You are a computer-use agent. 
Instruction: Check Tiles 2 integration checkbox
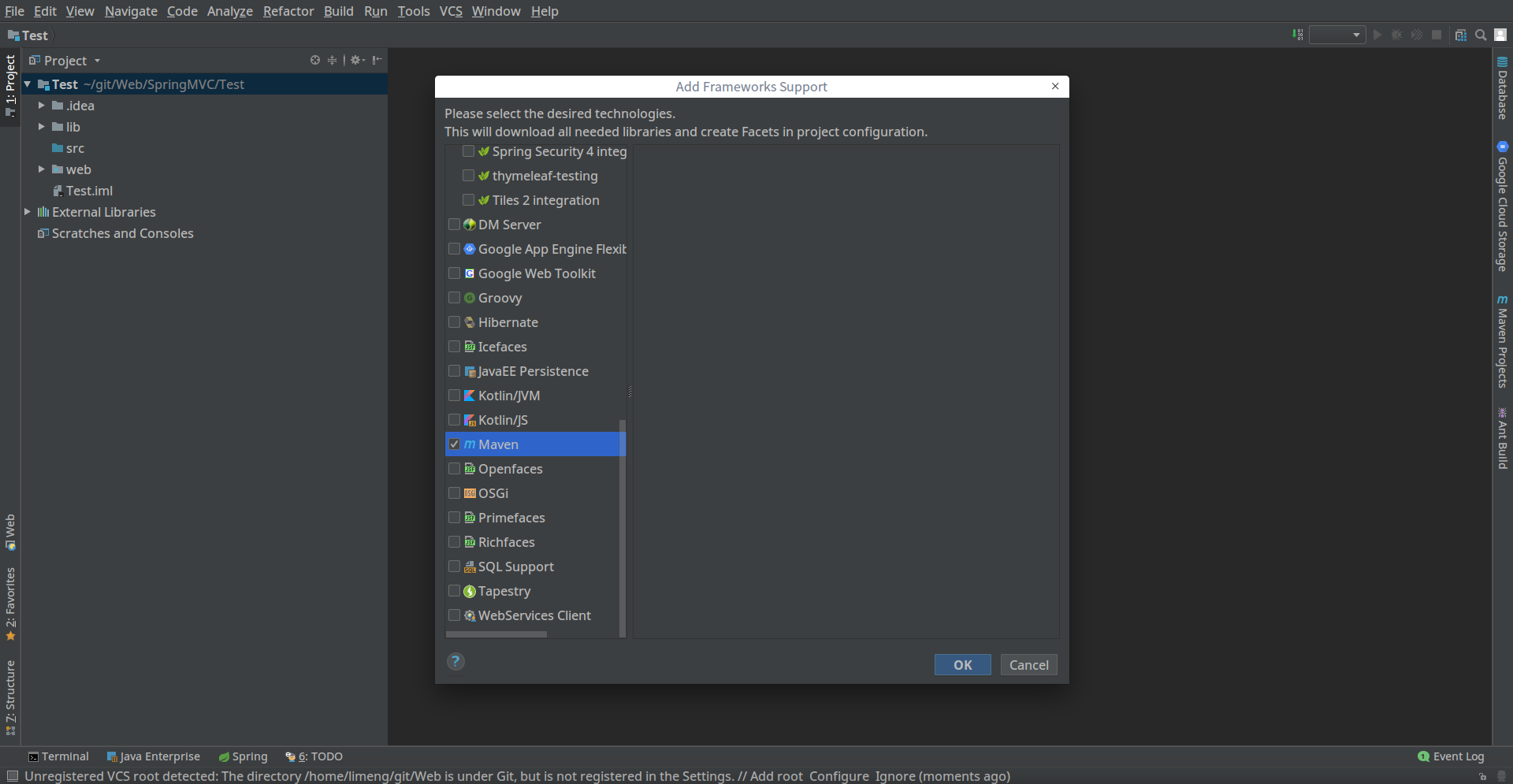pos(468,199)
